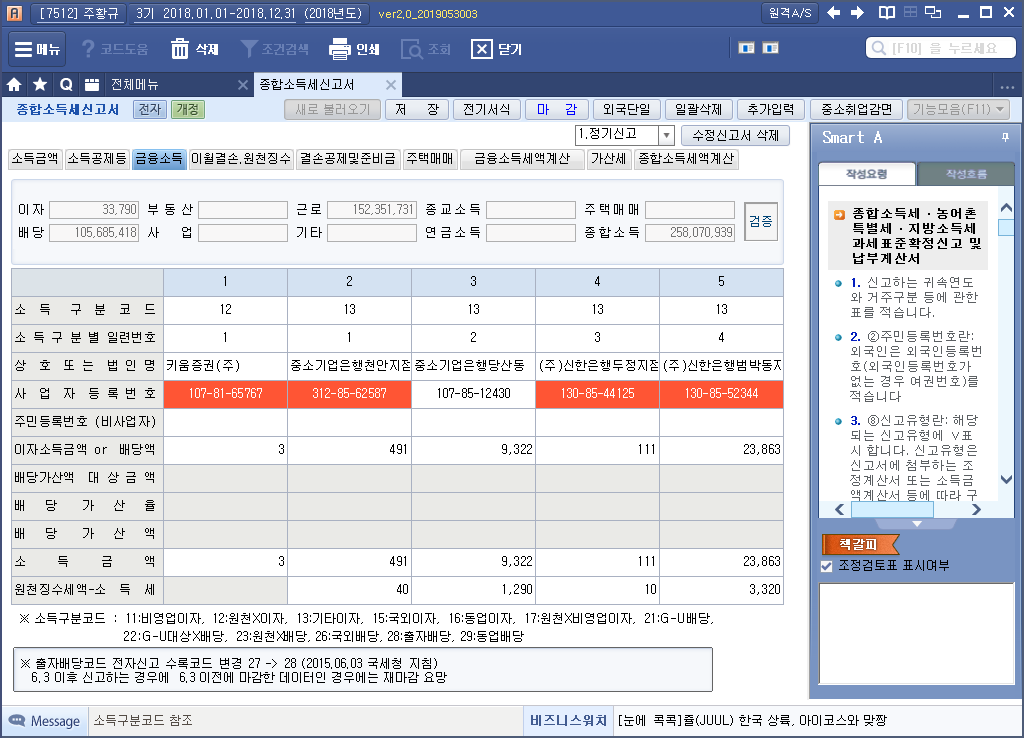Click the 검증 verify button
The height and width of the screenshot is (738, 1024).
point(761,220)
